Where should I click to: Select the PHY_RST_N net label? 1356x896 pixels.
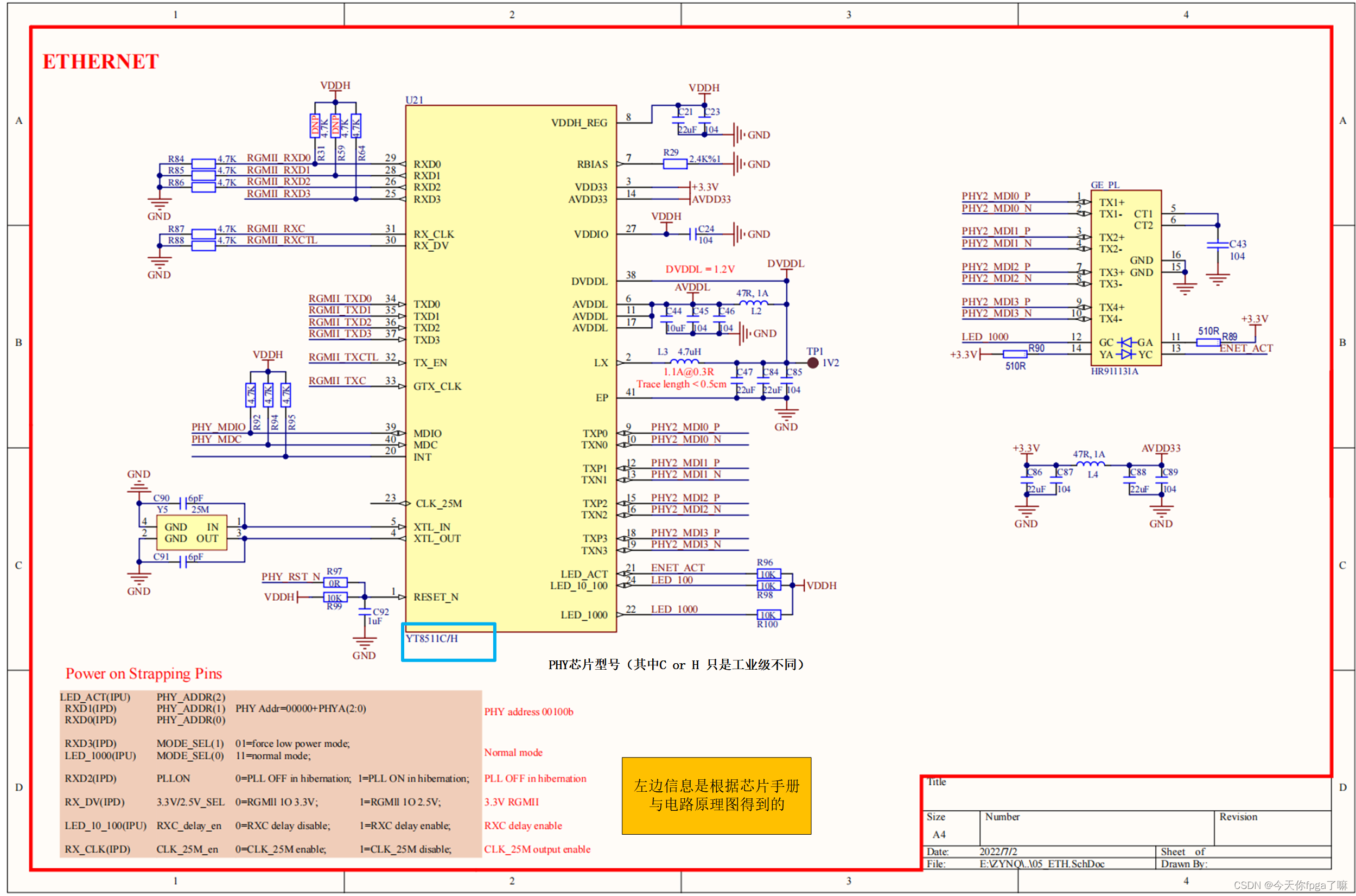point(290,576)
